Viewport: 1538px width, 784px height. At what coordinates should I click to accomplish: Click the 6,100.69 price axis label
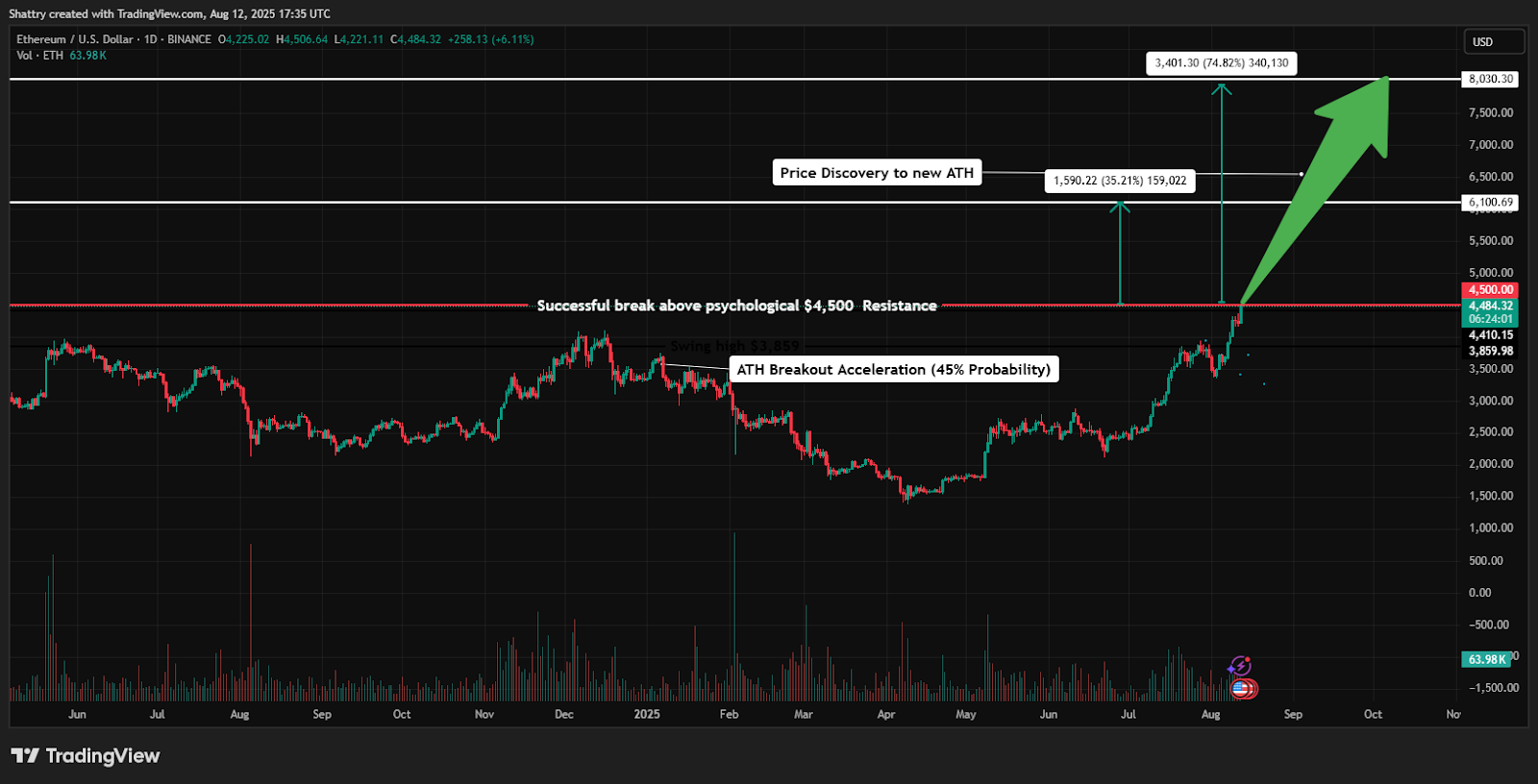1490,202
